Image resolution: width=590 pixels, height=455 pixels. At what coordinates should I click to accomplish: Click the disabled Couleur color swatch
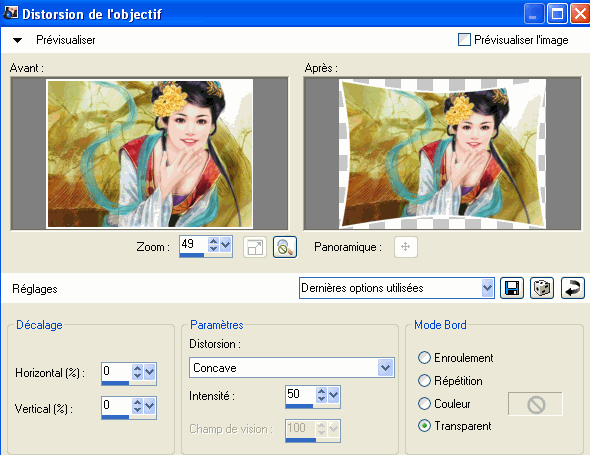[535, 404]
